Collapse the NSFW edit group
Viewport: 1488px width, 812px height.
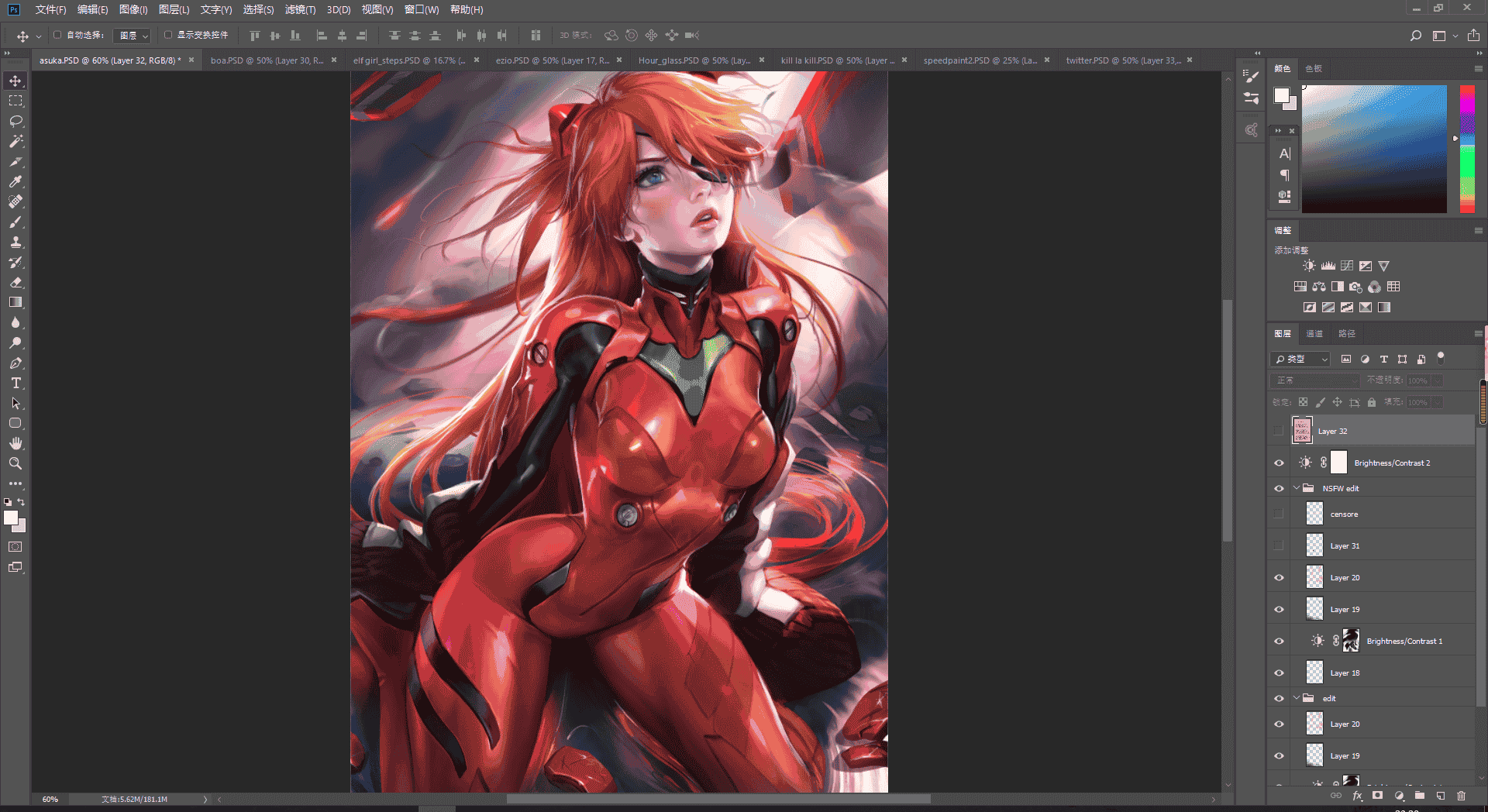point(1296,488)
